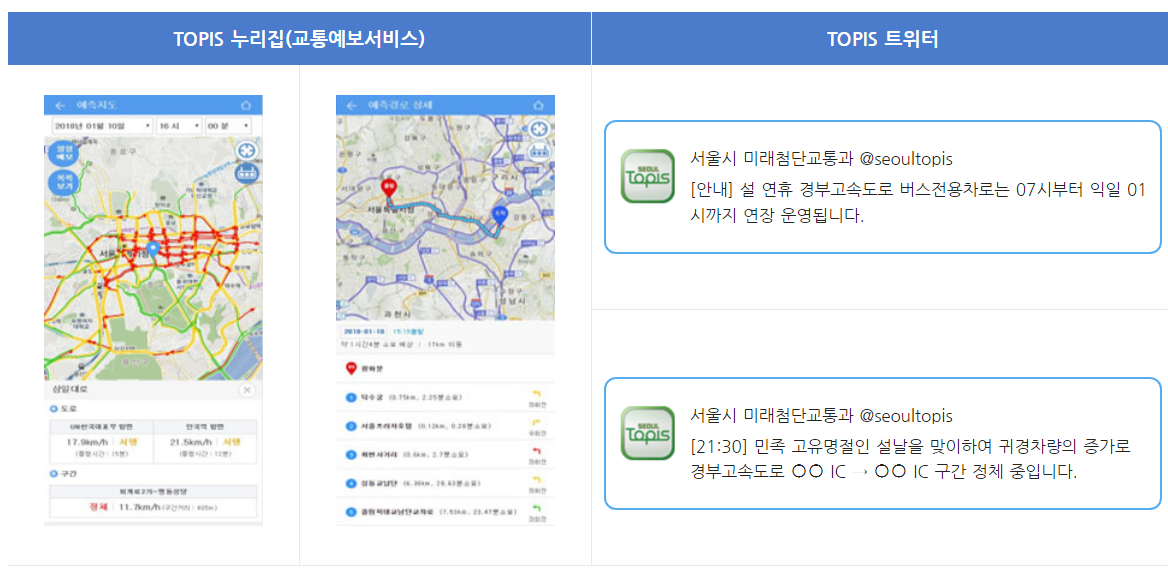Click the [안내] 설 연휴 tweet text

point(918,203)
